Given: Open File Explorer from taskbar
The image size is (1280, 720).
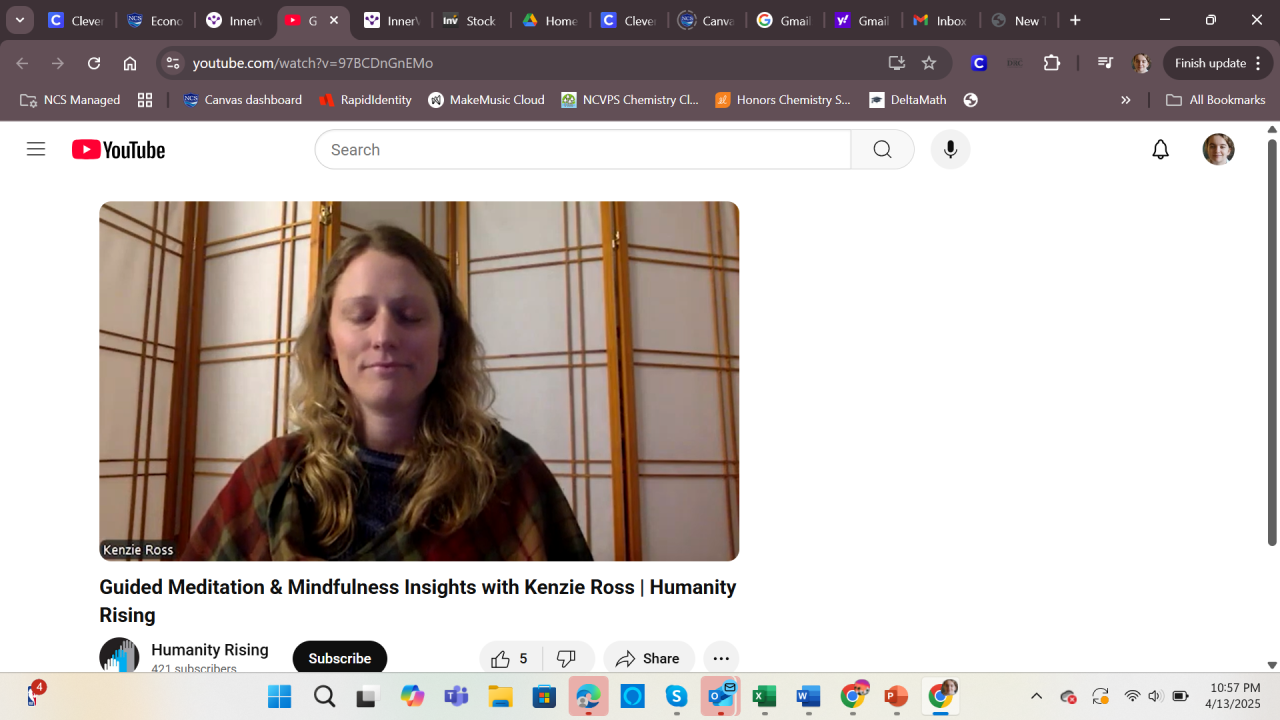Looking at the screenshot, I should [500, 696].
